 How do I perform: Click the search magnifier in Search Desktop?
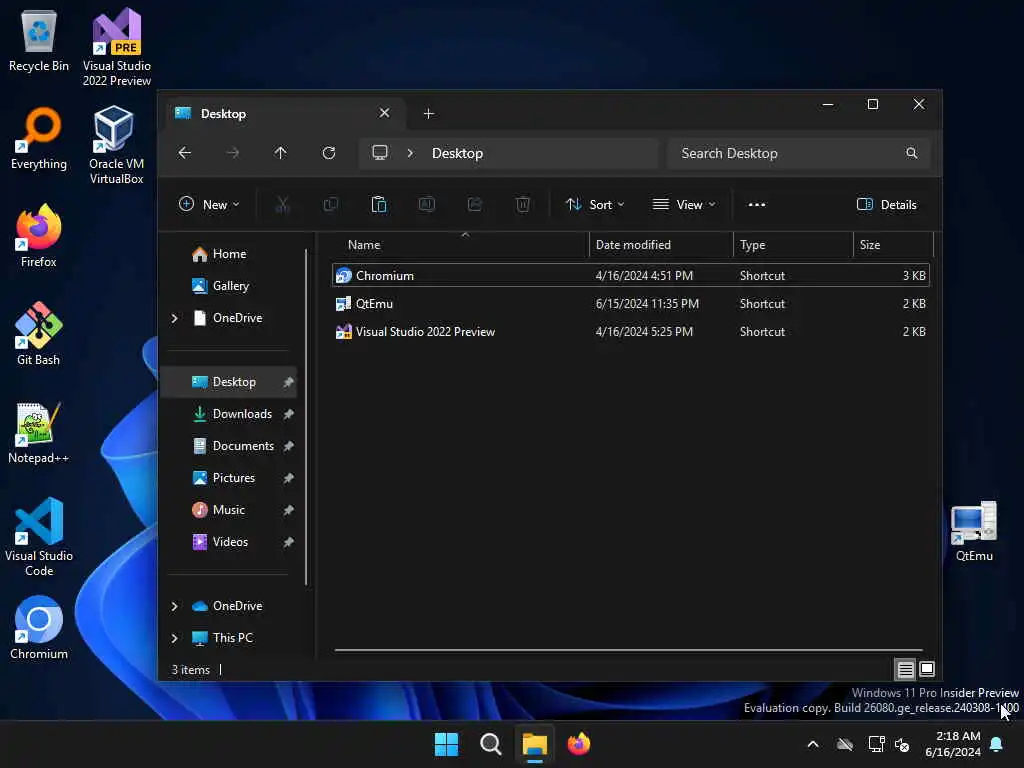point(912,153)
